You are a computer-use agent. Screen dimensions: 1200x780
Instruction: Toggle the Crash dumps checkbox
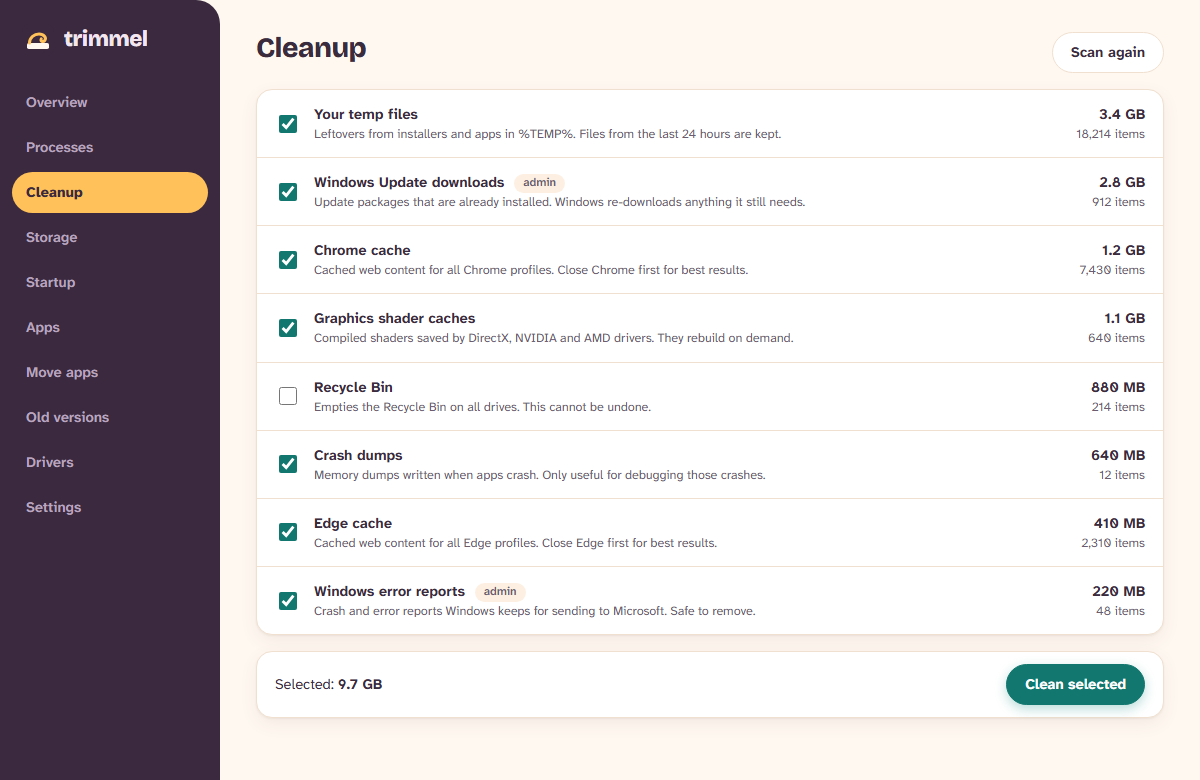pos(288,464)
